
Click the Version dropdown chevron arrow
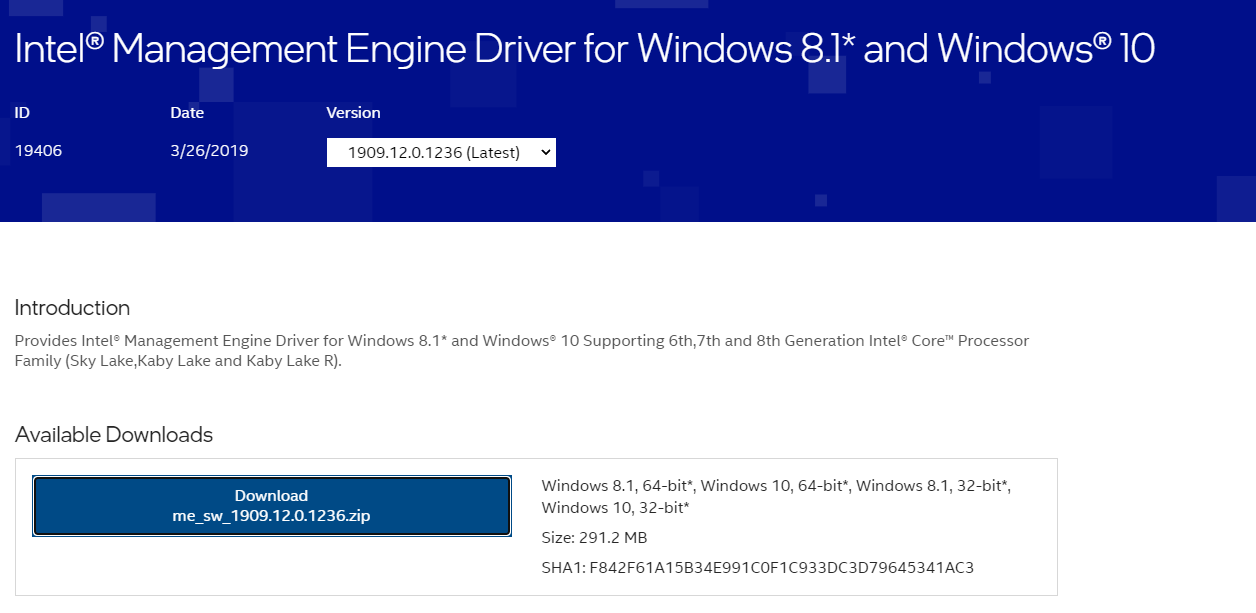(545, 153)
